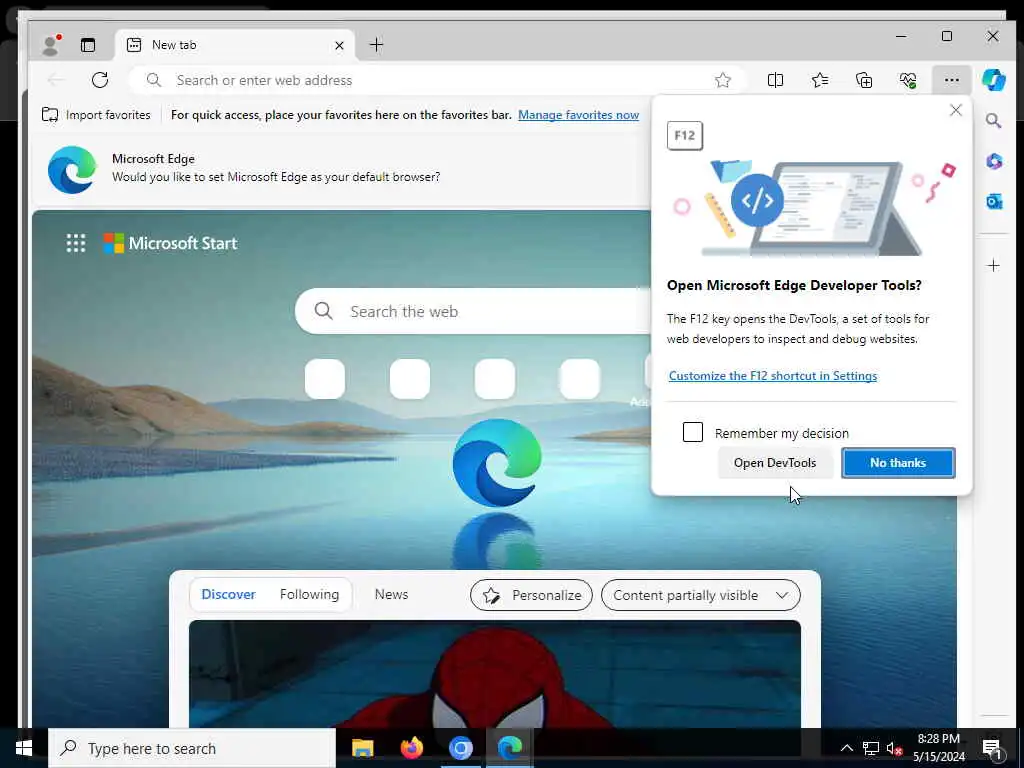Open the taskbar clock and date
This screenshot has height=768, width=1024.
pos(939,748)
